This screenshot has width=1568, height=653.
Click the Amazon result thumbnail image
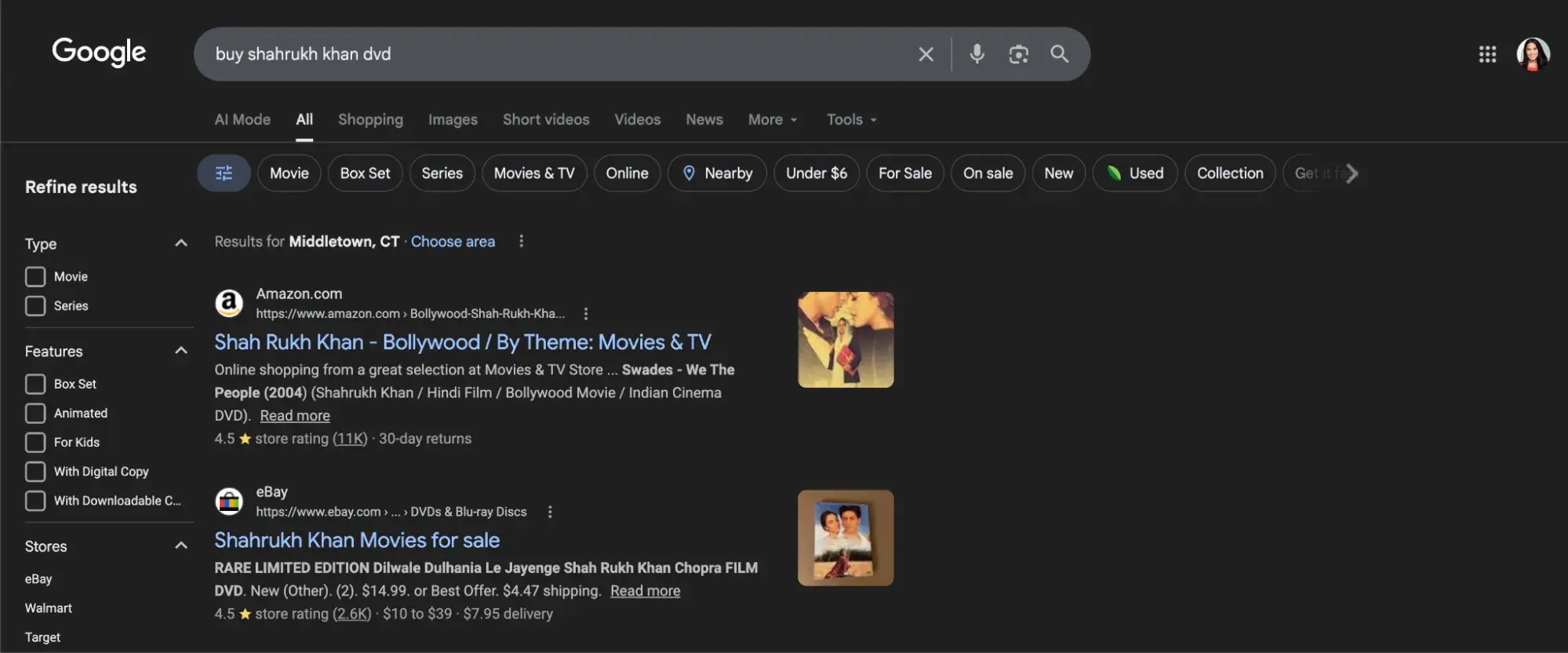click(x=846, y=340)
